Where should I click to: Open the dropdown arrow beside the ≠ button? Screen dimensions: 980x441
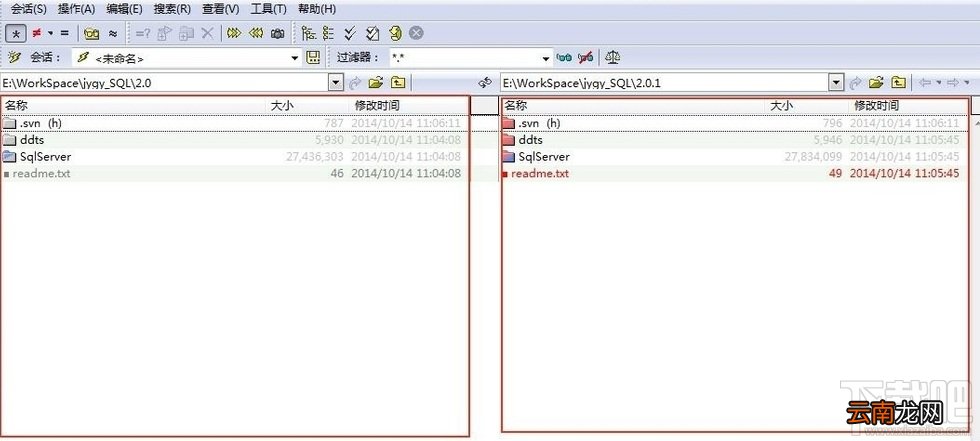pyautogui.click(x=50, y=33)
